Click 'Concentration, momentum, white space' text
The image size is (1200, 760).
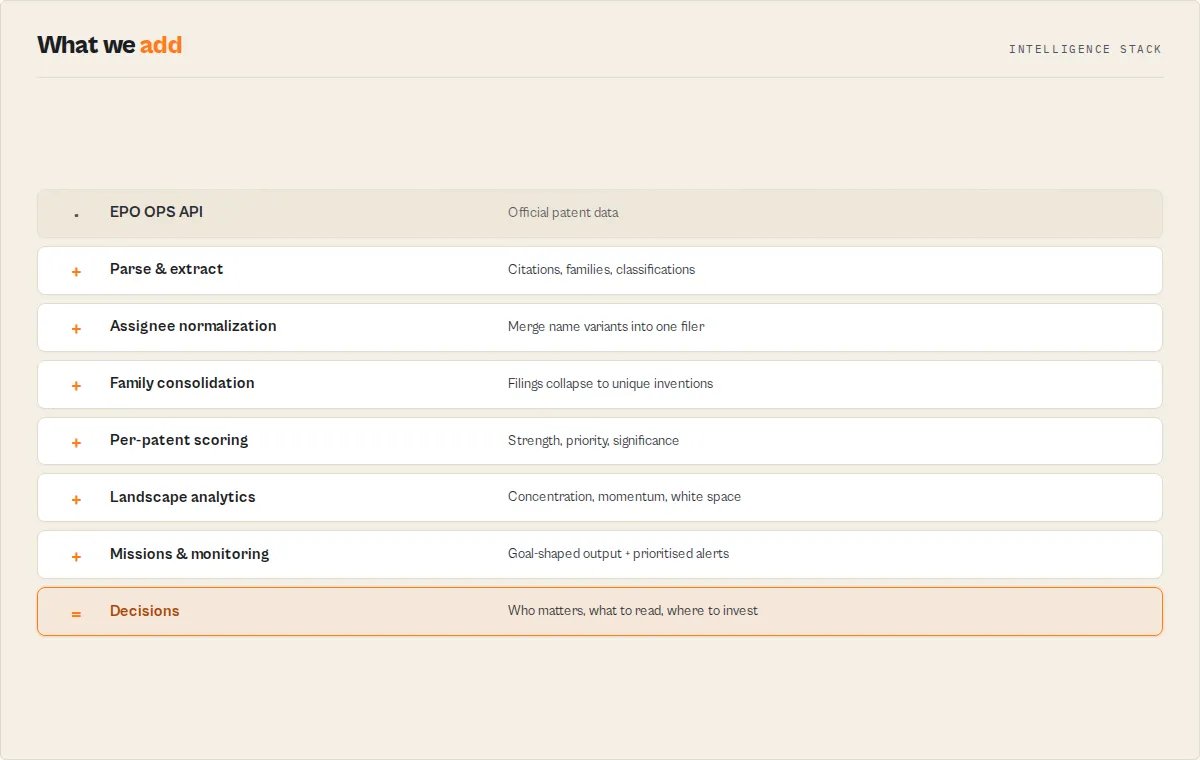(x=624, y=497)
